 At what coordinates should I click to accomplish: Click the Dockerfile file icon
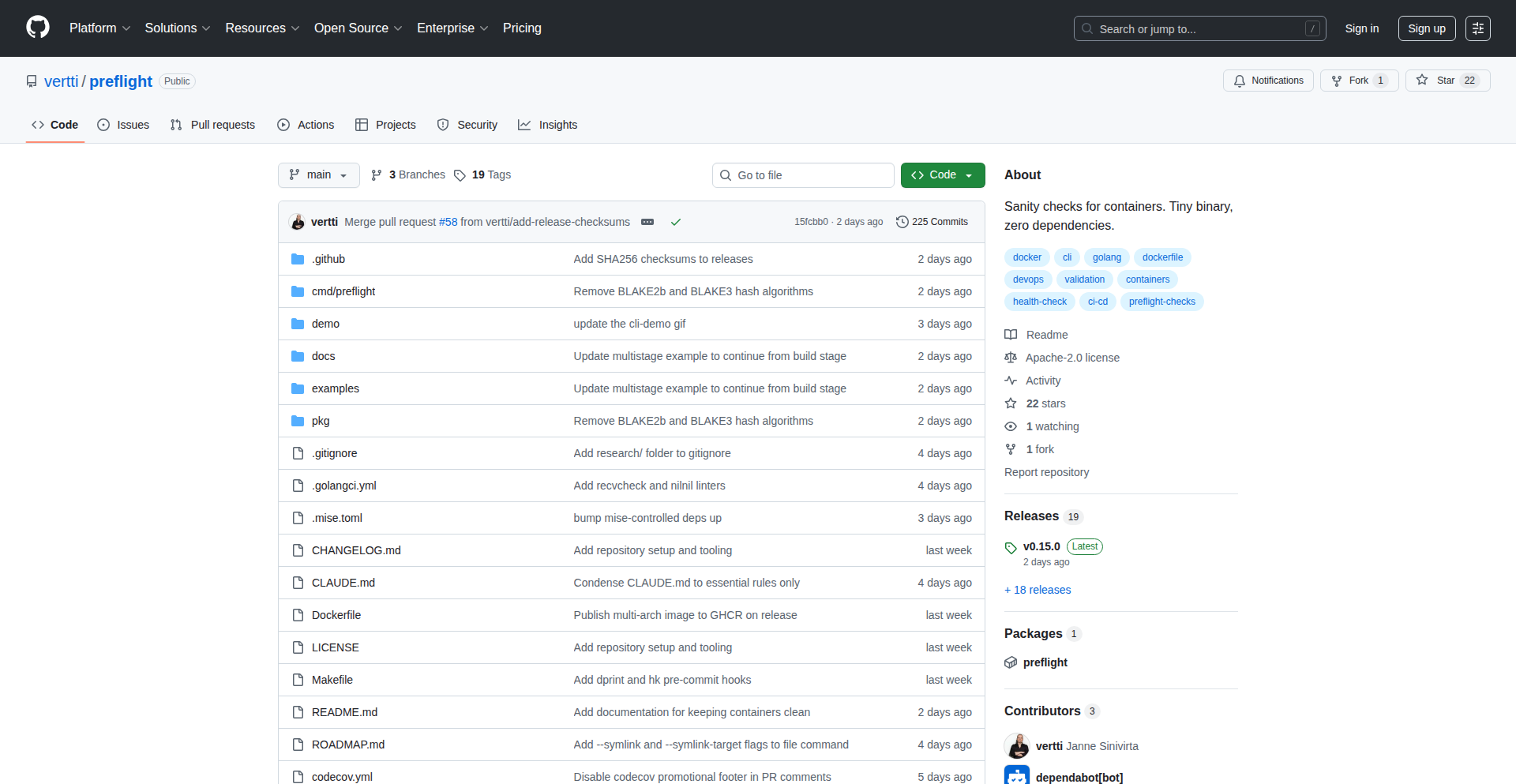point(298,614)
